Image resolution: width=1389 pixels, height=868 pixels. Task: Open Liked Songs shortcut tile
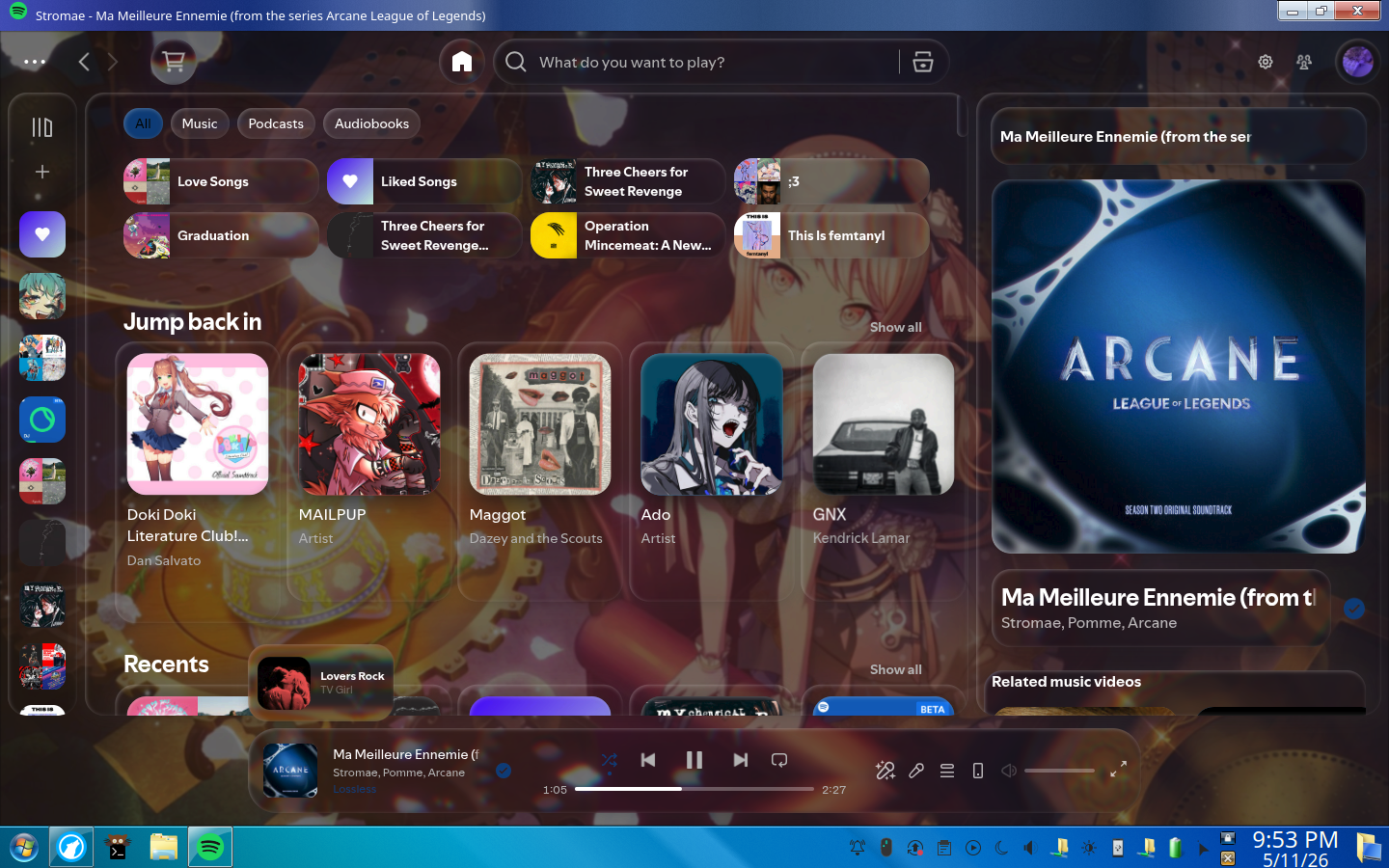424,181
